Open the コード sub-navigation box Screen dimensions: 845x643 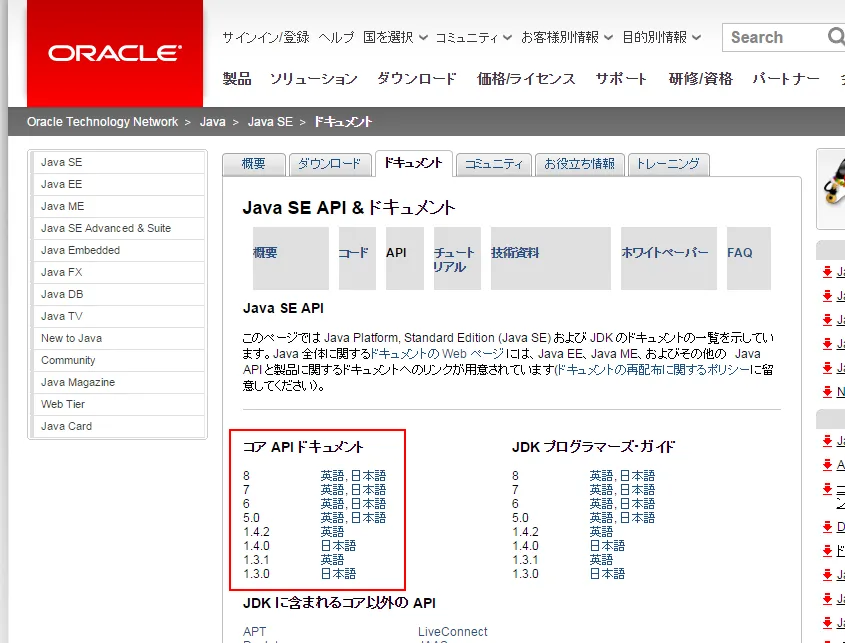coord(357,258)
